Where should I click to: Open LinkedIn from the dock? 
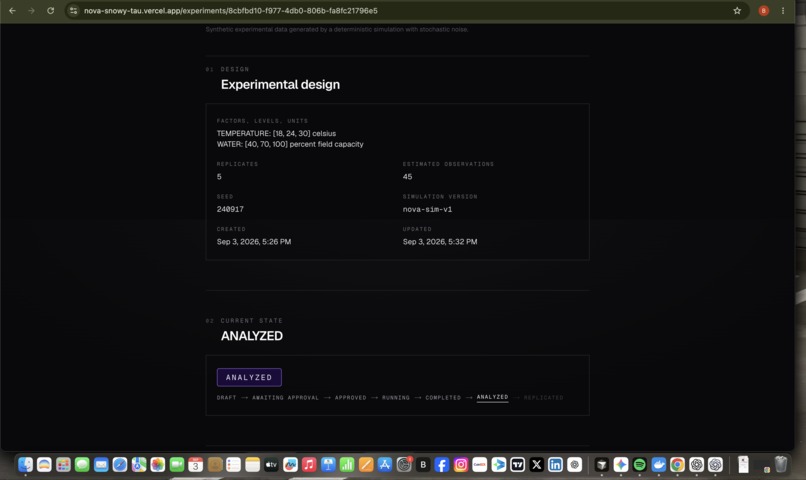(x=555, y=465)
